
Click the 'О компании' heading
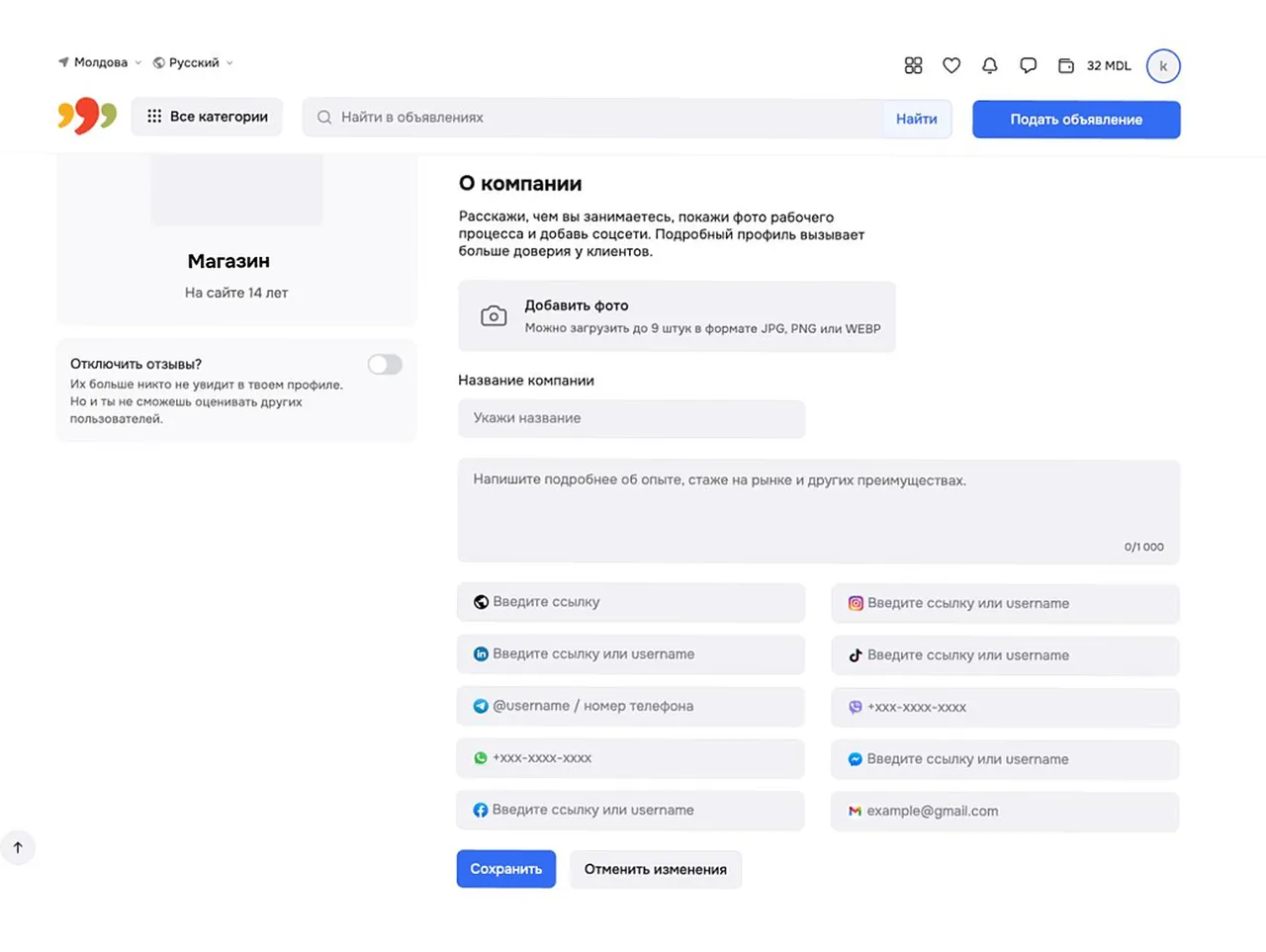[520, 184]
